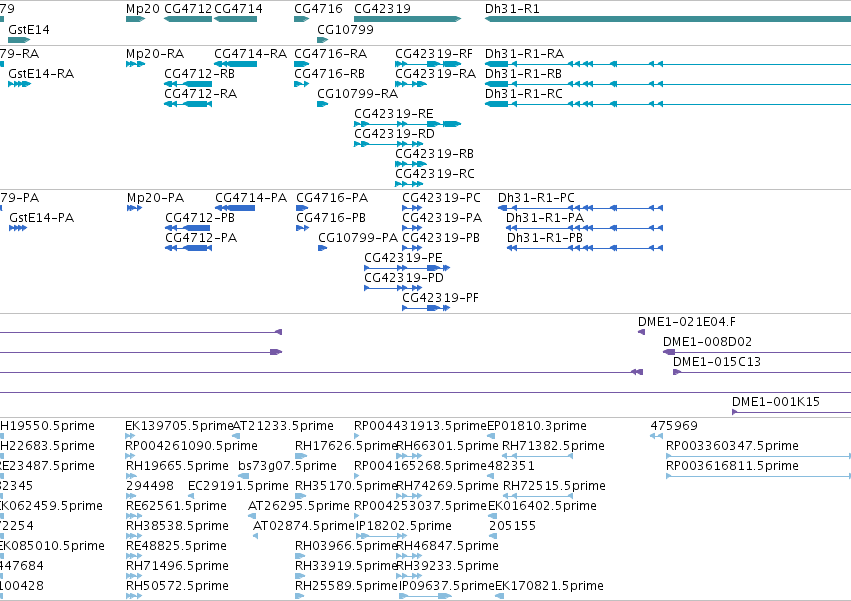
Task: Click the DME1-001K15 BAC label
Action: click(776, 403)
